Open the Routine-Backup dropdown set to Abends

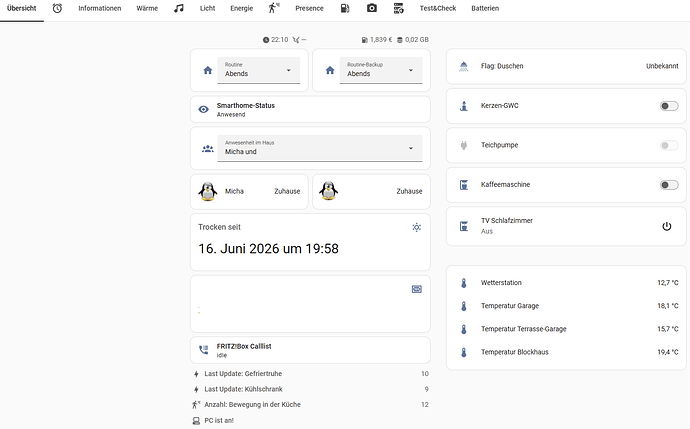(381, 70)
